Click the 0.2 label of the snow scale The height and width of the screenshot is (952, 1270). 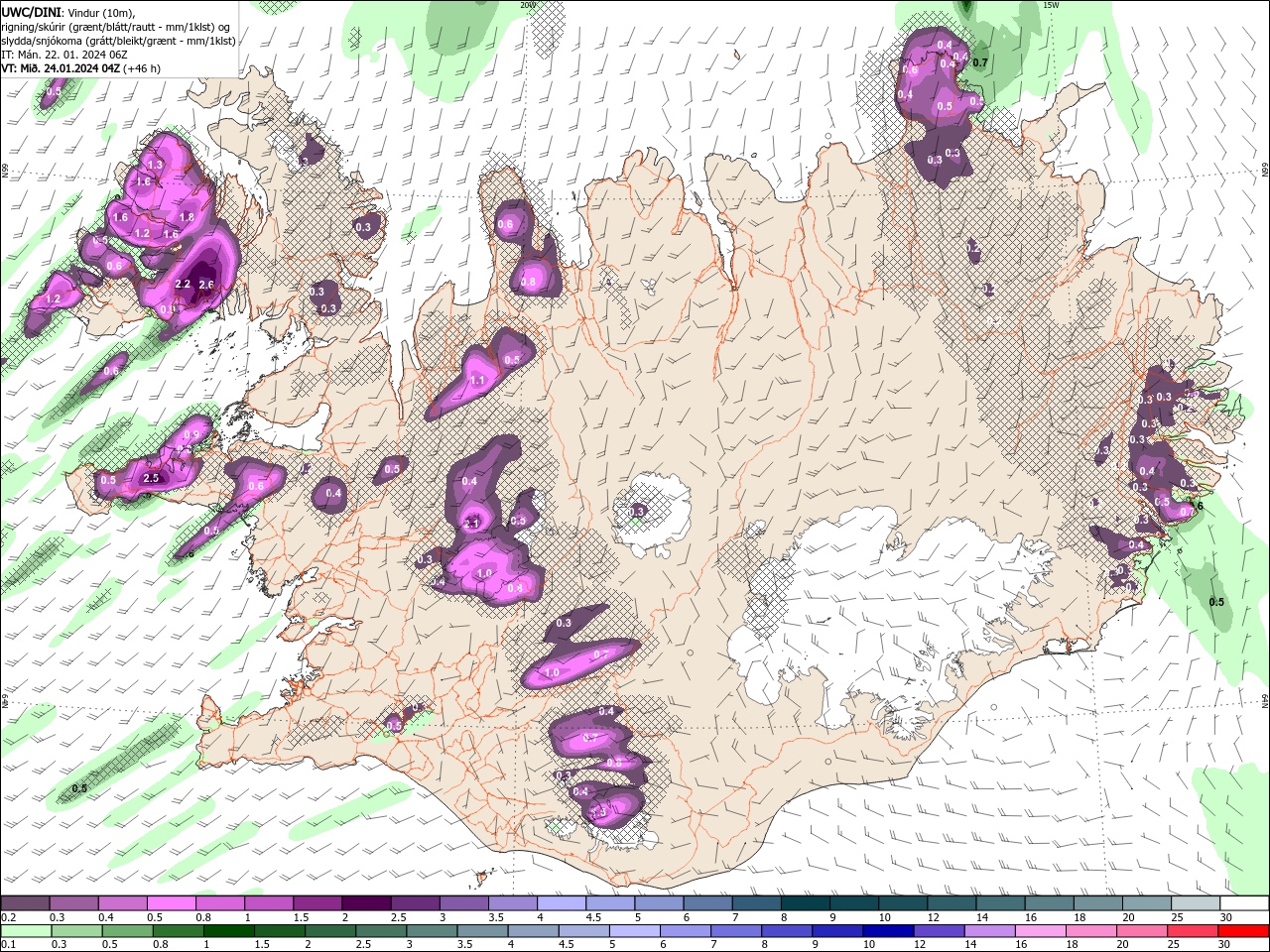[x=8, y=918]
